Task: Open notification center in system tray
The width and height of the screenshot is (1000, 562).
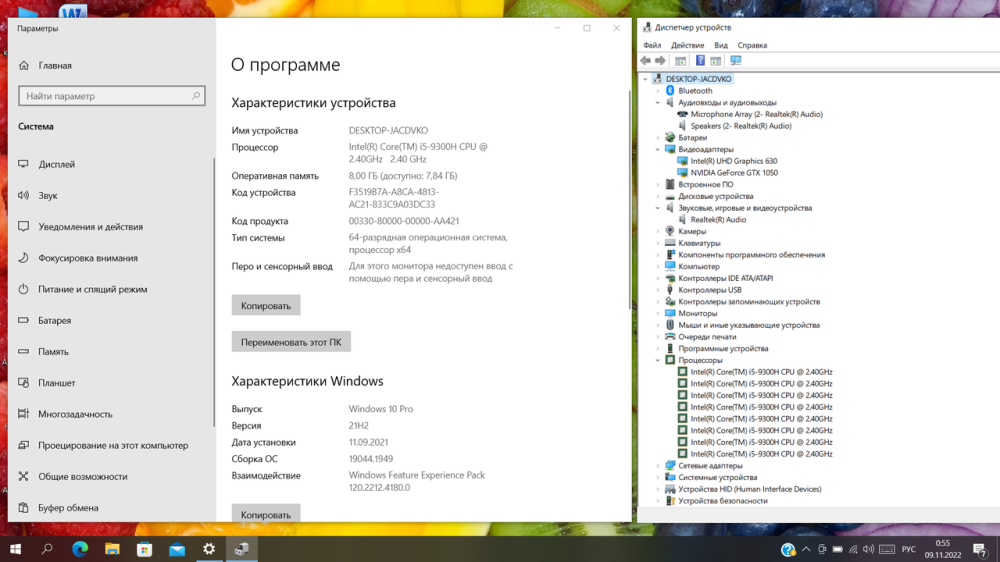Action: click(x=980, y=549)
